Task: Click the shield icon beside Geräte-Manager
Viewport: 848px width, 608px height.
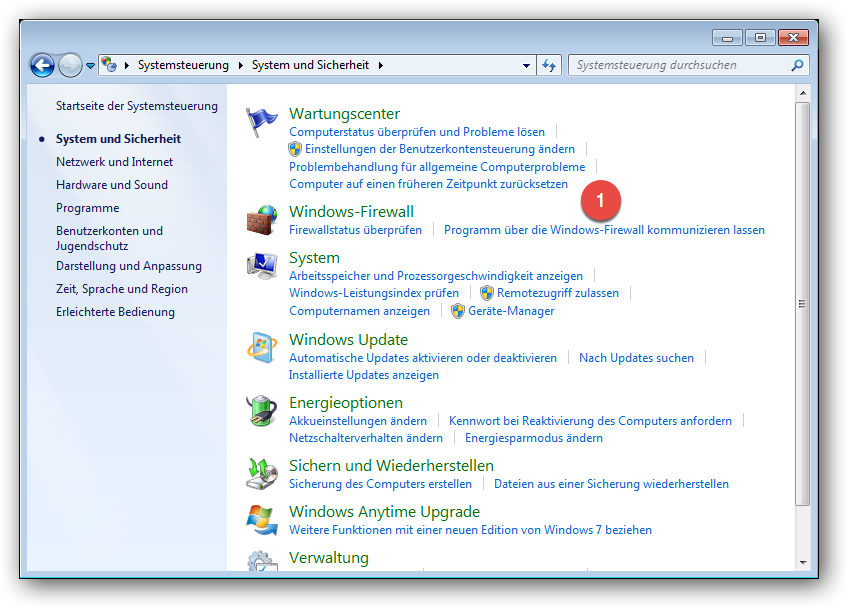Action: 458,311
